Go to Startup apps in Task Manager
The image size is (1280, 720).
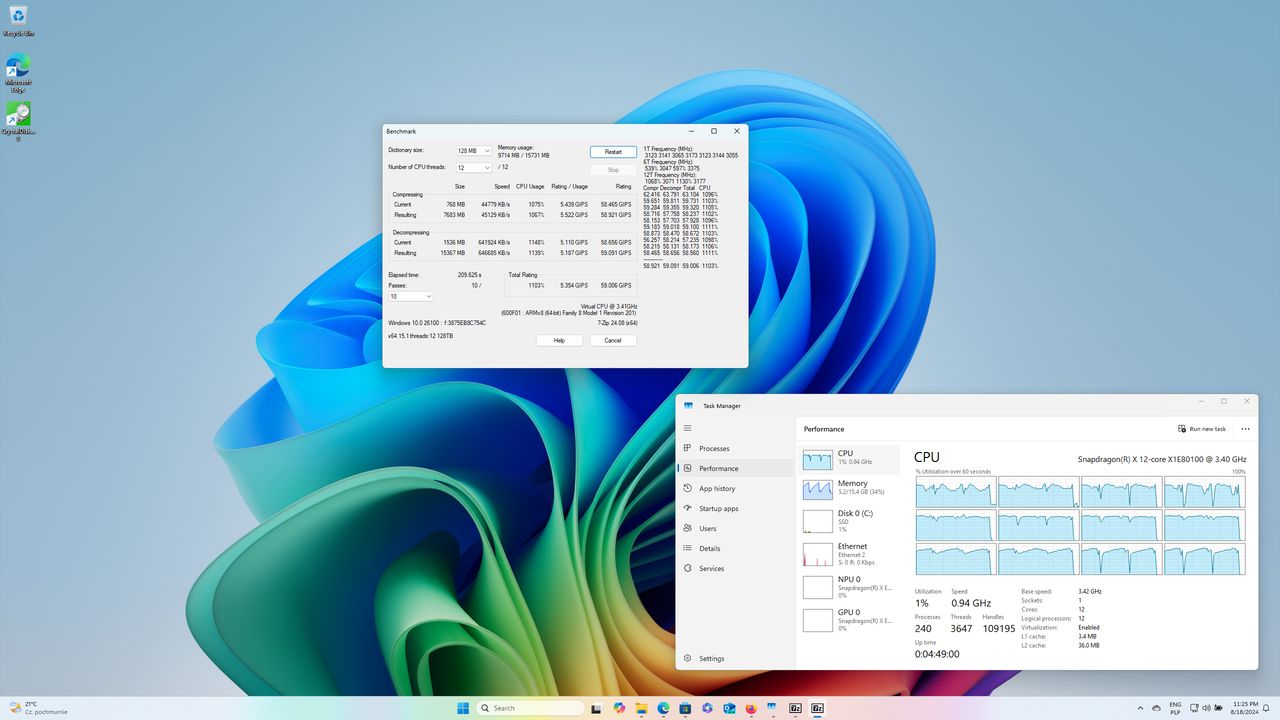[735, 508]
